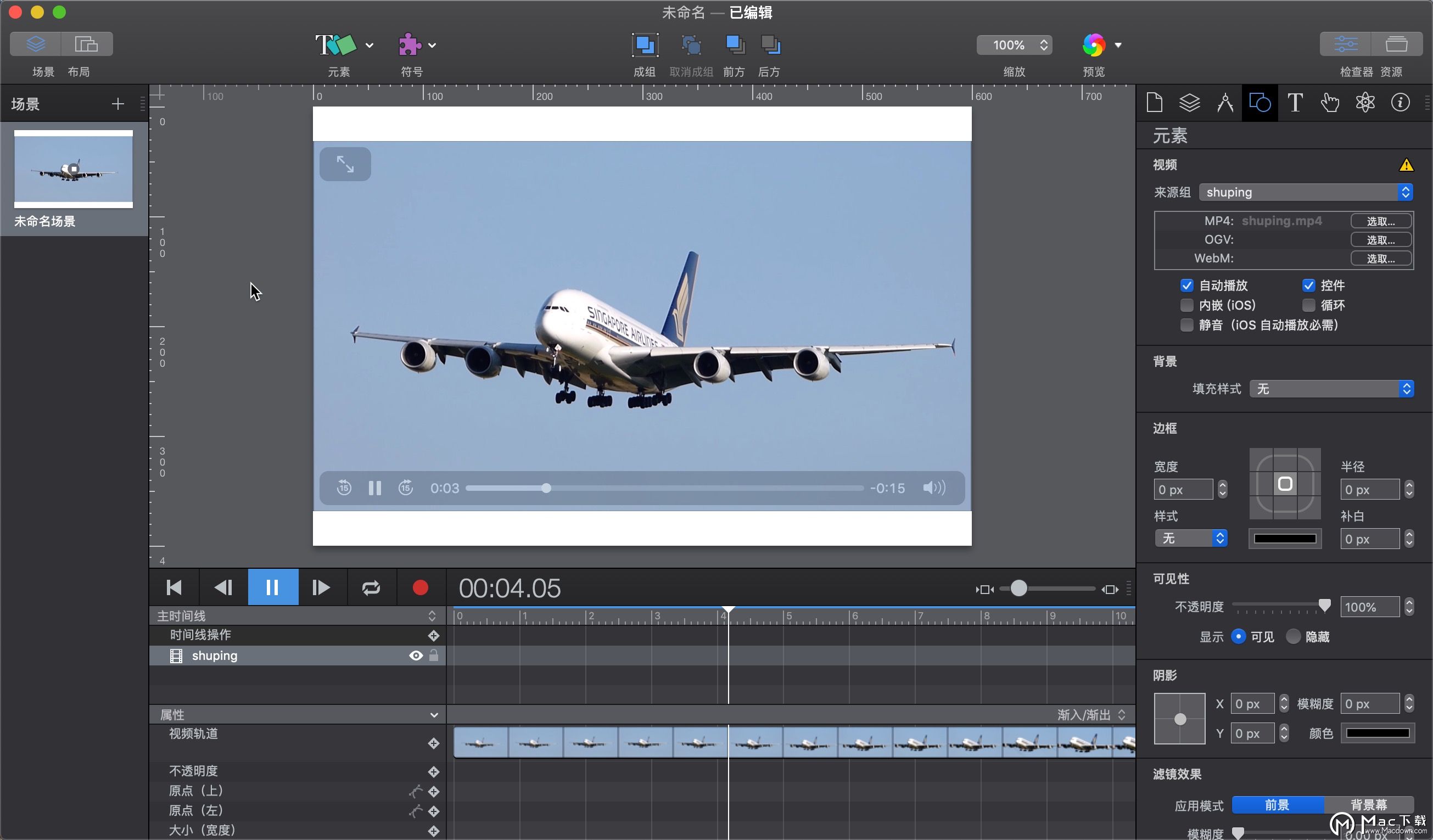The image size is (1433, 840).
Task: Click the border color swatch
Action: pyautogui.click(x=1285, y=538)
